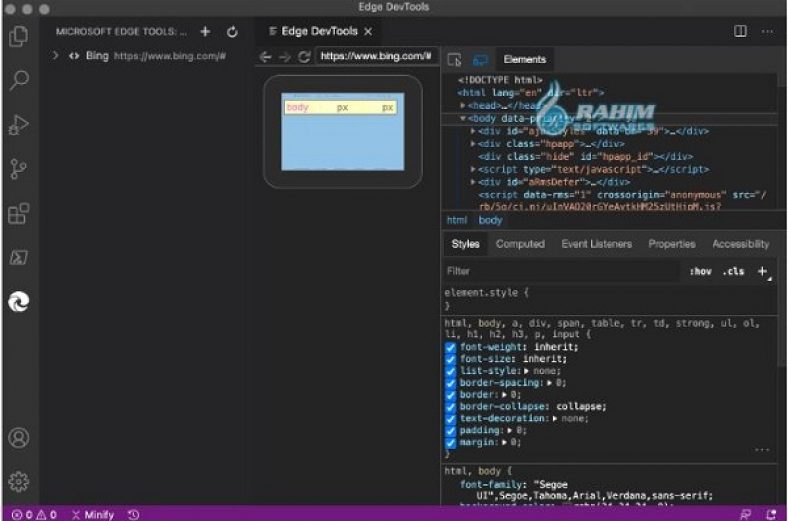This screenshot has height=521, width=788.
Task: Open the Properties tab
Action: [672, 244]
